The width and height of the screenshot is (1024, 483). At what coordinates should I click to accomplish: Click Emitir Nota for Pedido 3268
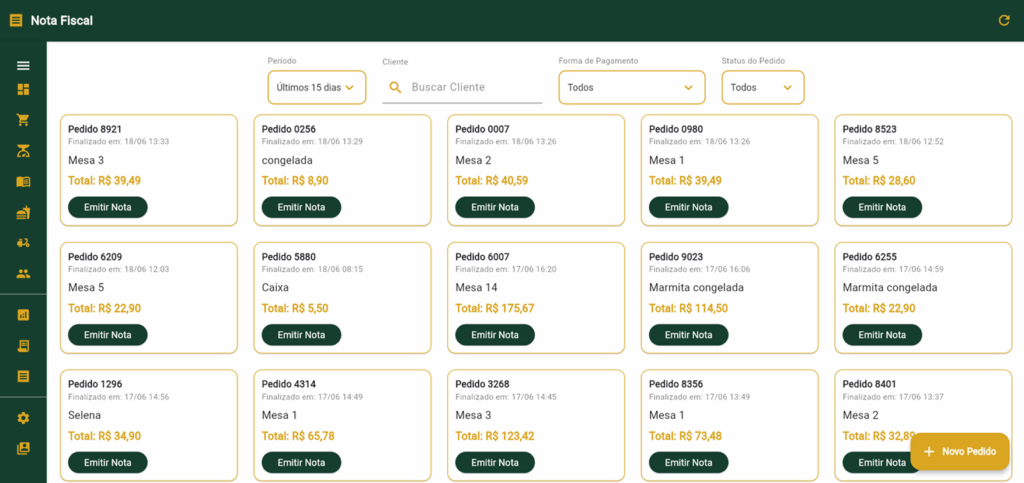click(495, 462)
